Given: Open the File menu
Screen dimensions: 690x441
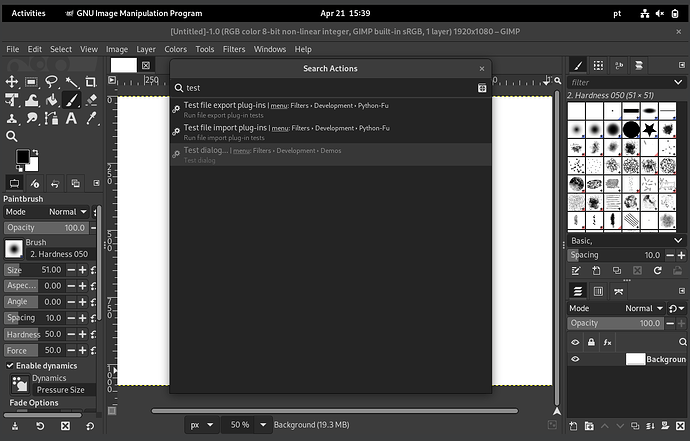Looking at the screenshot, I should pos(12,49).
